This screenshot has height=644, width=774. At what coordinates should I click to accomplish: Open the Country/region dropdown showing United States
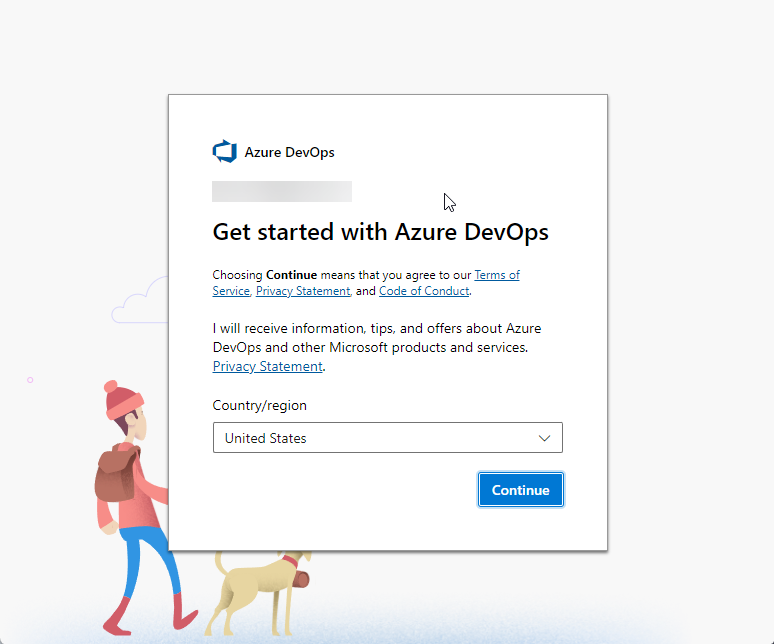(387, 438)
